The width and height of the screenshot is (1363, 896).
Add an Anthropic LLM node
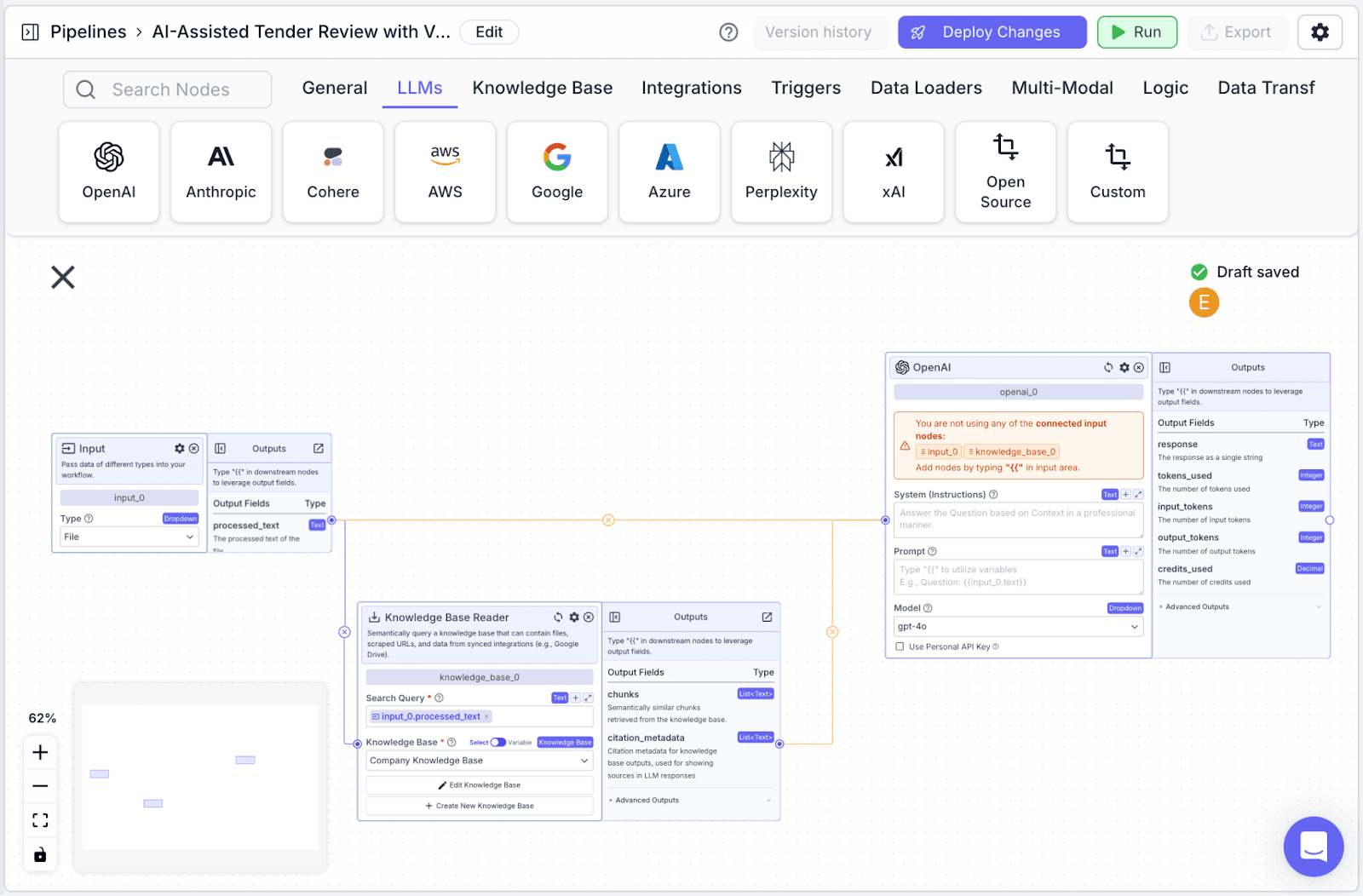pos(221,172)
